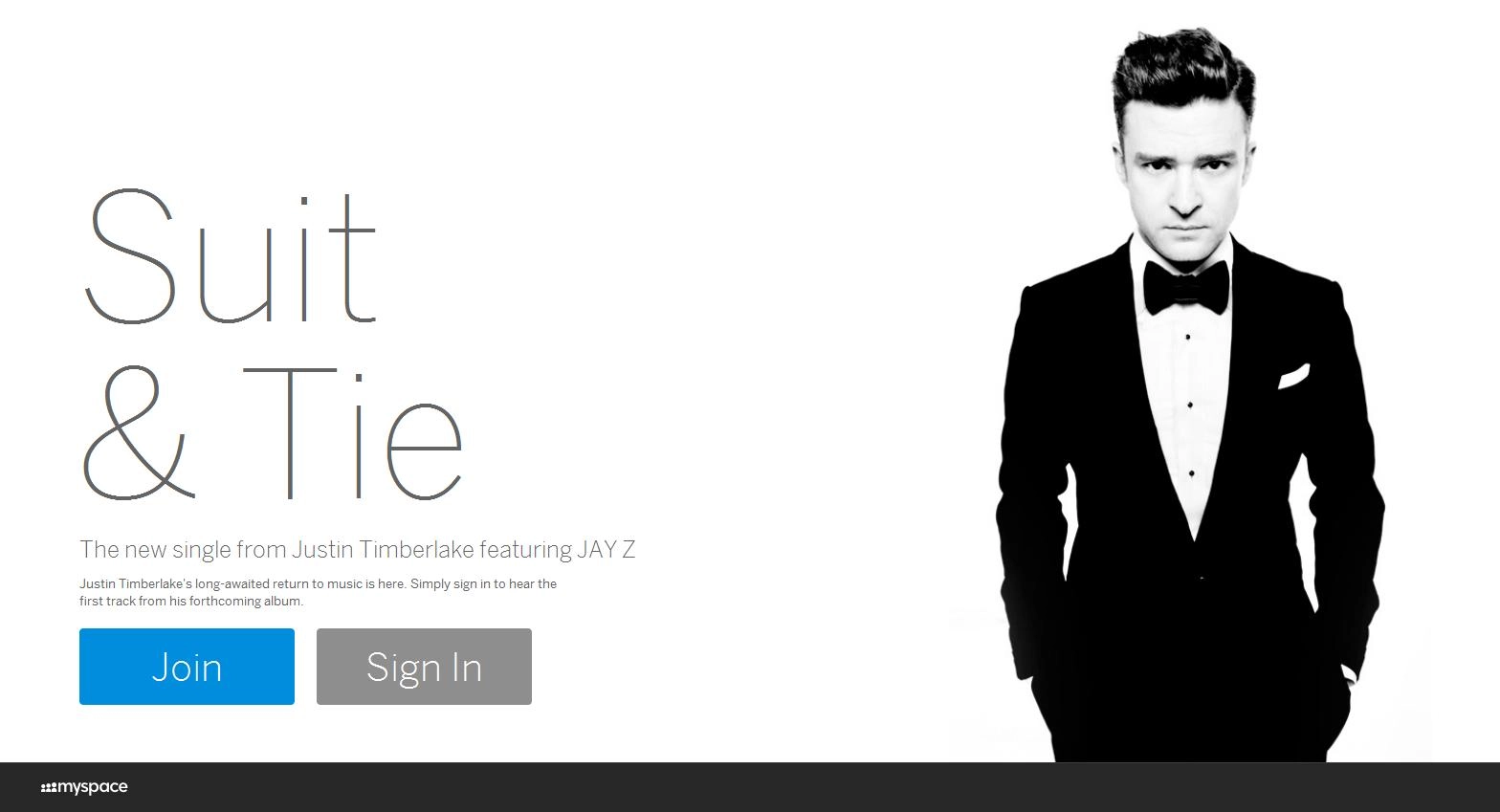
Task: Click "JAY Z" in the subtitle line
Action: pyautogui.click(x=606, y=549)
